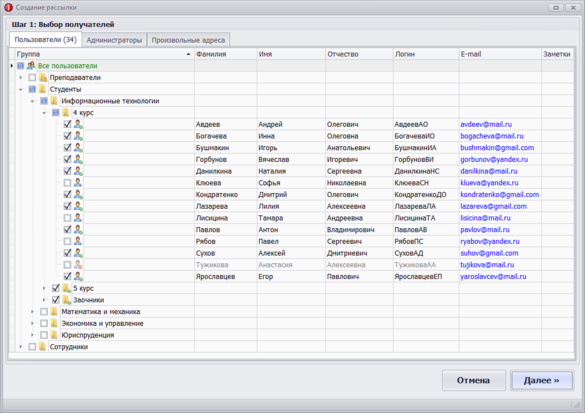
Task: Click the red application icon in title bar
Action: coord(8,7)
